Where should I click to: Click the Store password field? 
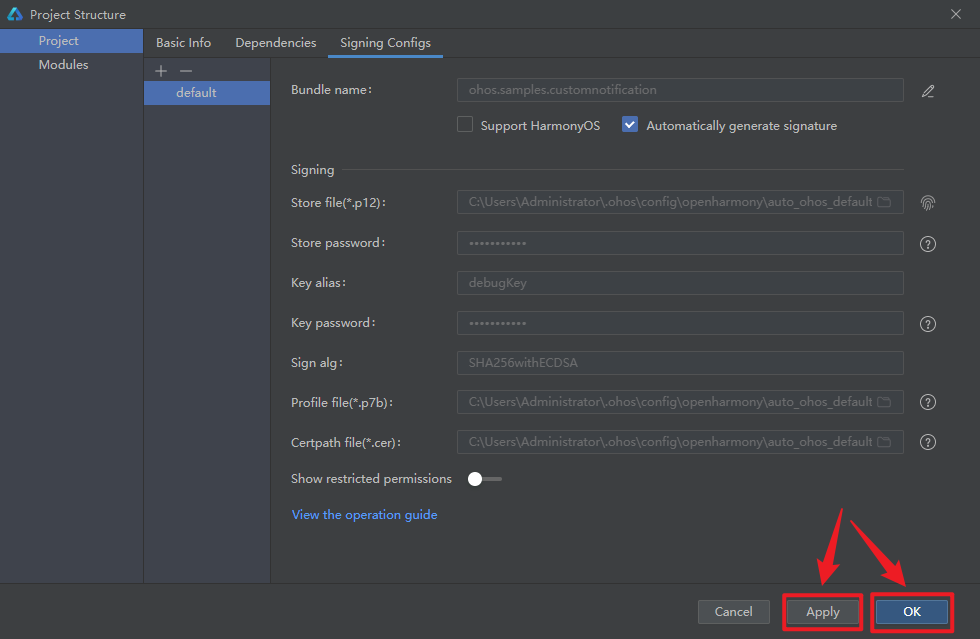[680, 243]
